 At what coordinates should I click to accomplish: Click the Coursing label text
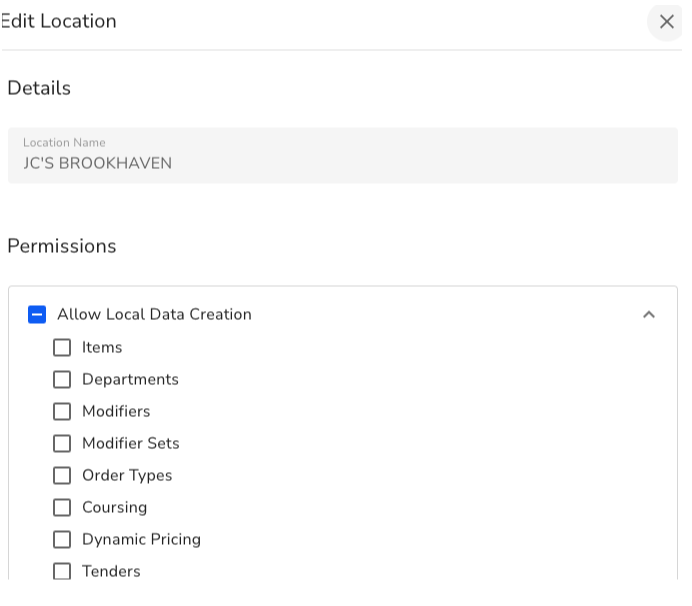[114, 508]
